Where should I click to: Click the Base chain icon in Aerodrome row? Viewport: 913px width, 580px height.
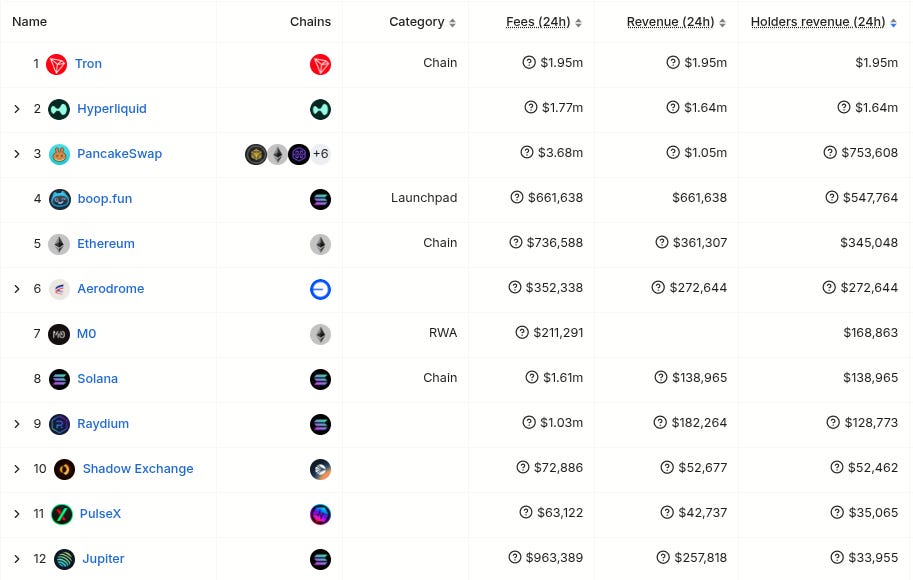click(320, 289)
